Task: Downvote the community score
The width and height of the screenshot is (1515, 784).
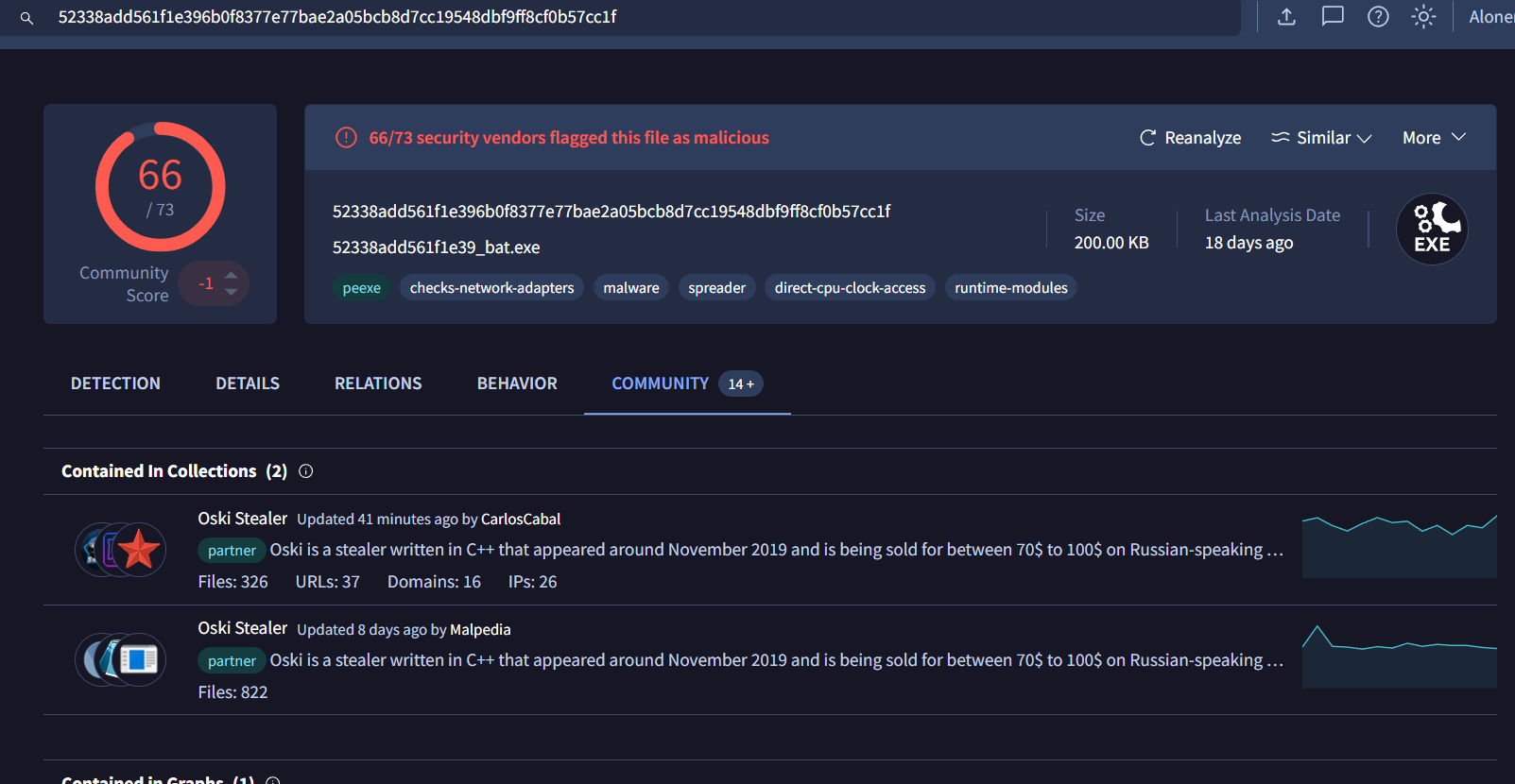Action: tap(232, 293)
